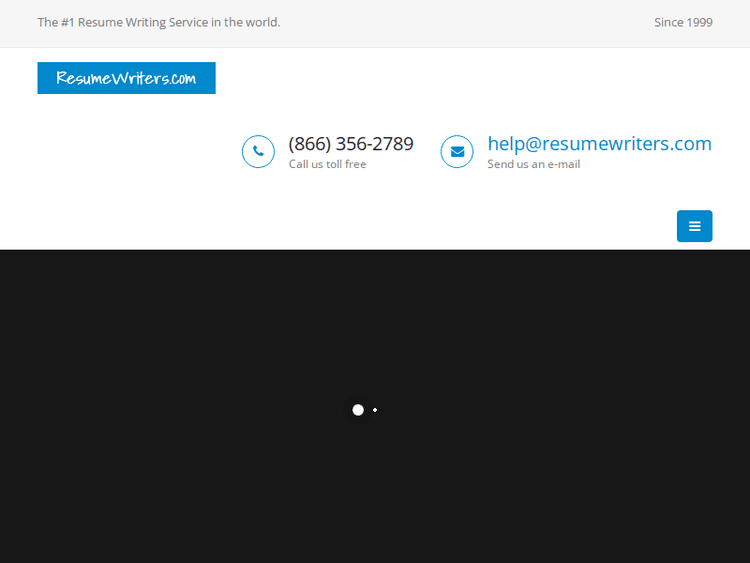Click the (866) area code
This screenshot has height=563, width=750.
(308, 144)
